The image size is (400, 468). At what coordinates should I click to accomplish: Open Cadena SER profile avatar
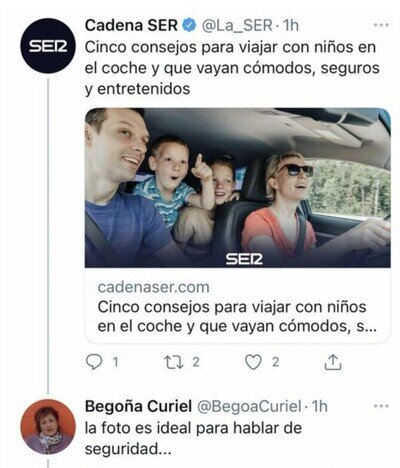coord(48,46)
